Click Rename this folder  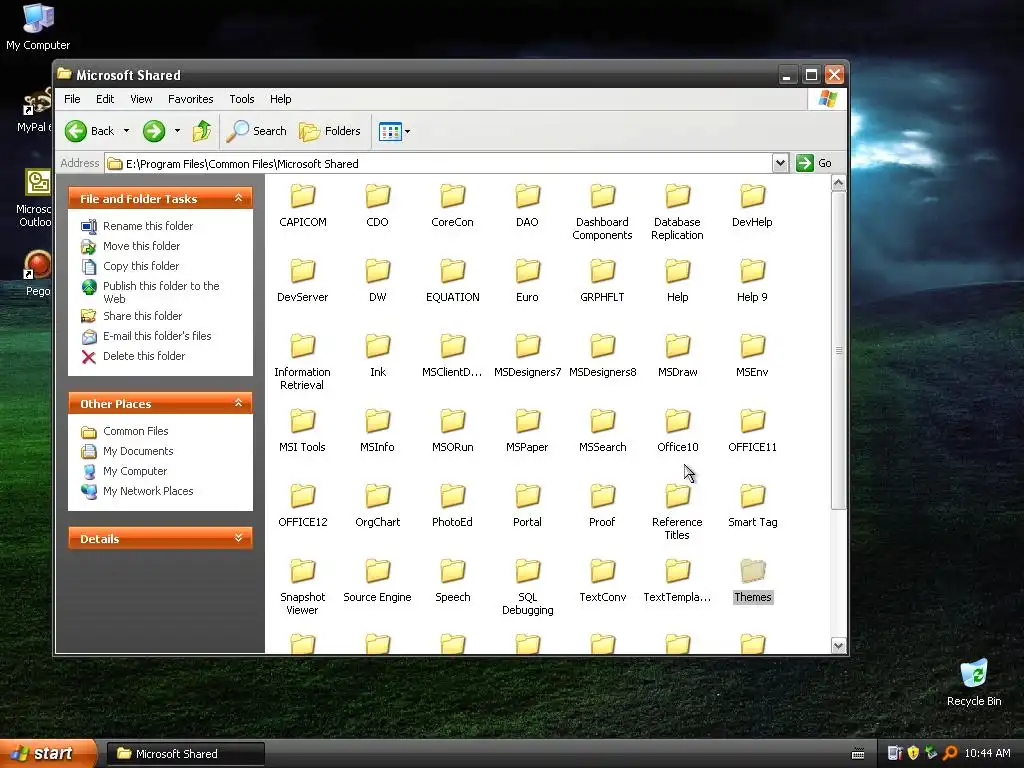[137, 226]
